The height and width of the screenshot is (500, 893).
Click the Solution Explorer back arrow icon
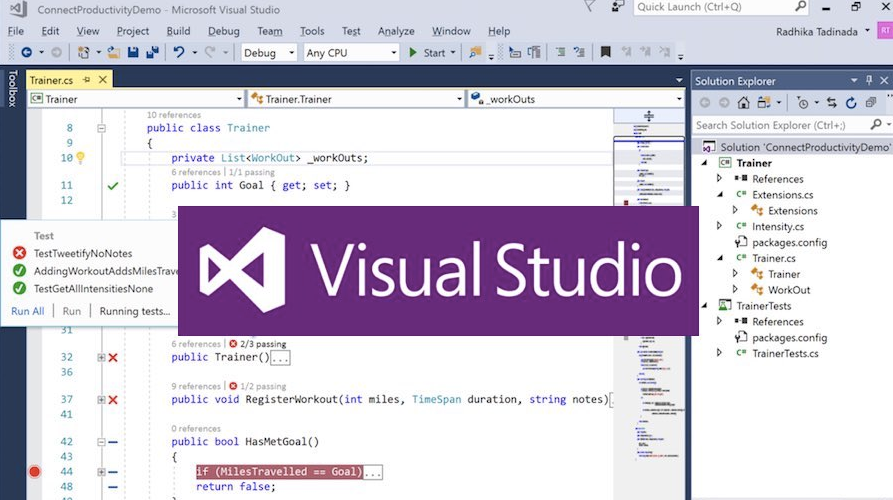(704, 103)
